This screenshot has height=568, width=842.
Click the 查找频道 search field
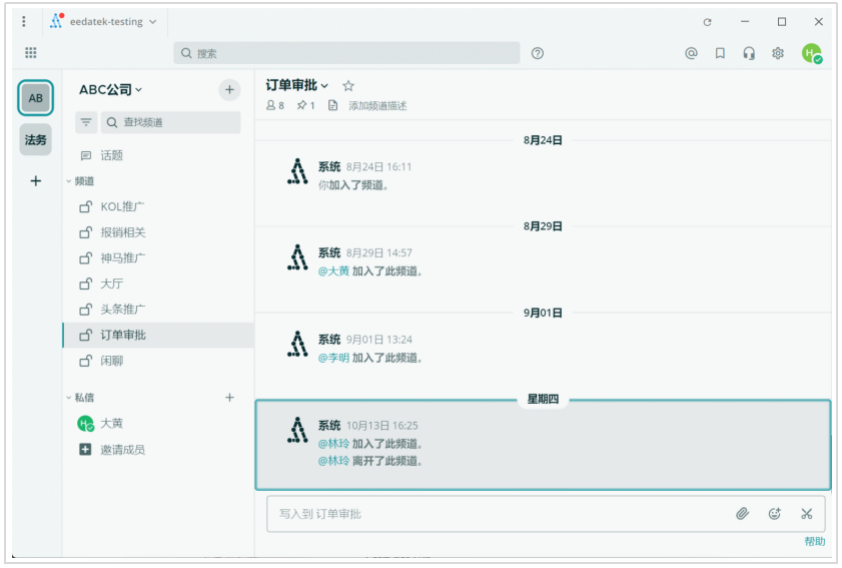click(171, 122)
